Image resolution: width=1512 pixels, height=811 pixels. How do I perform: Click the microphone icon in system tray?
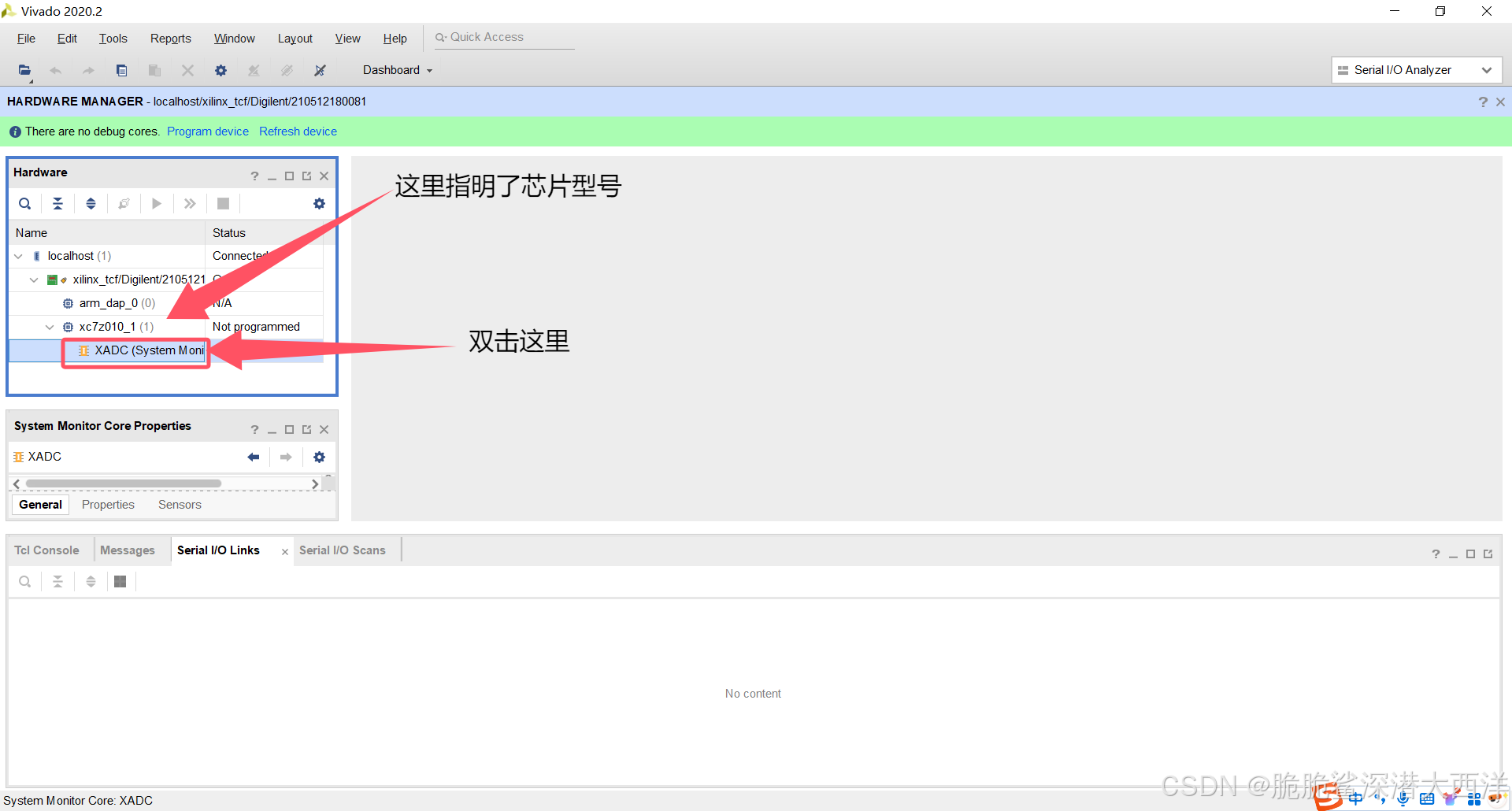click(1403, 798)
